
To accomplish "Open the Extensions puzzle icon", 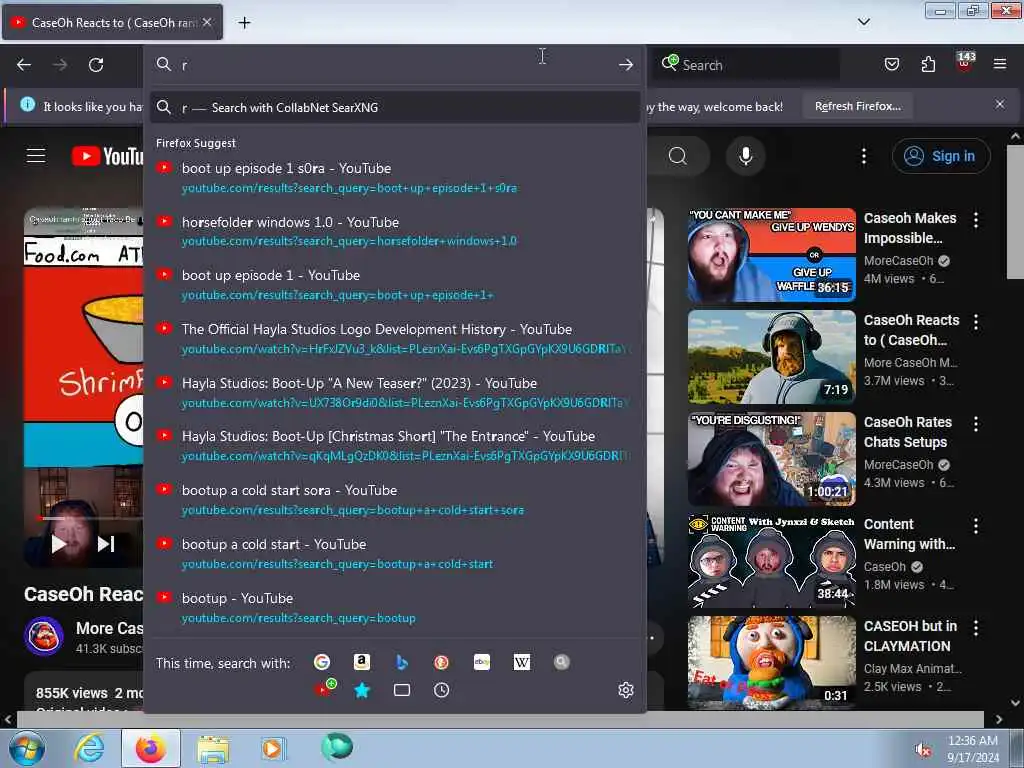I will [x=928, y=64].
